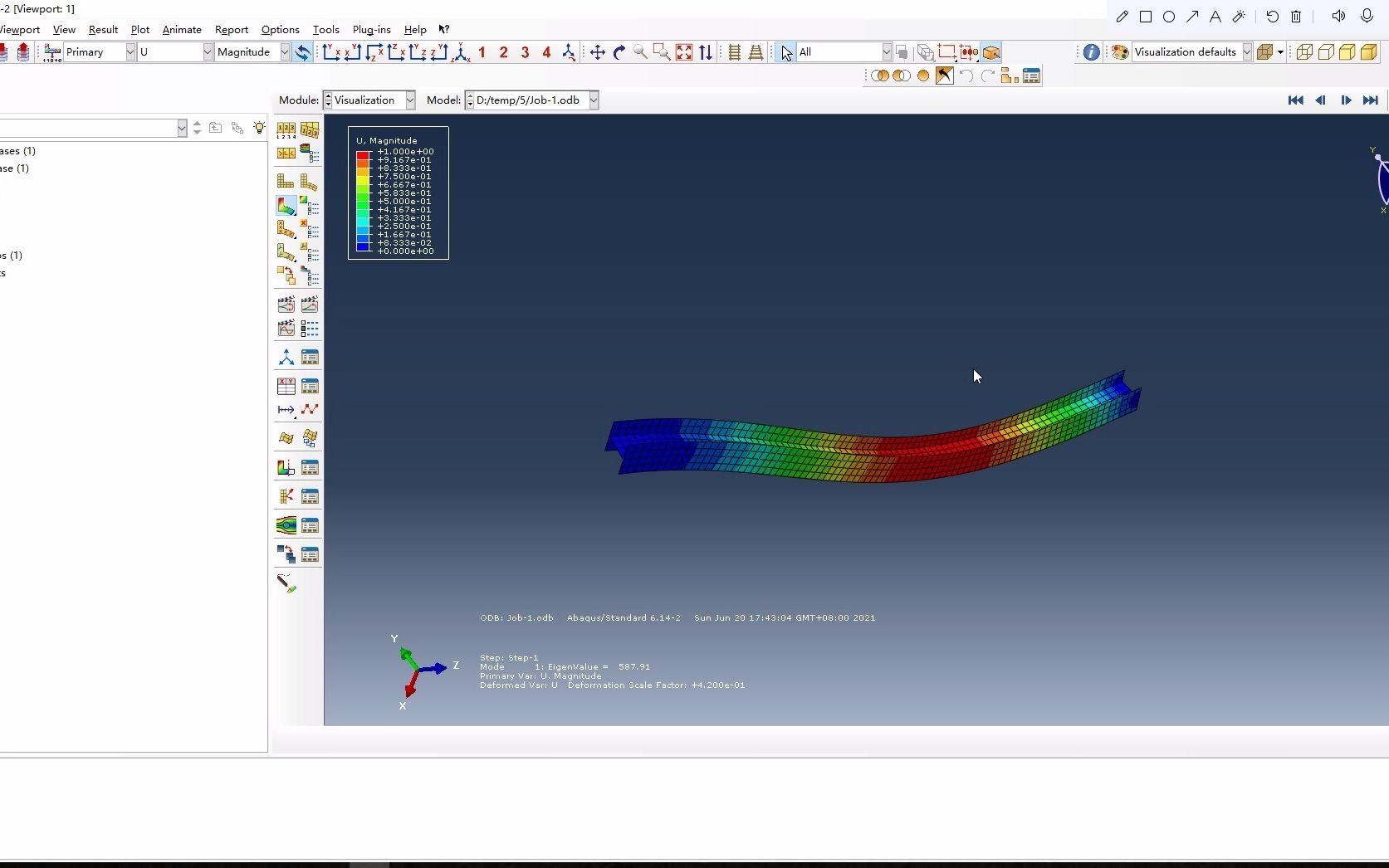Select Plot Contours on Deformed Shape tool
This screenshot has width=1389, height=868.
coord(286,205)
